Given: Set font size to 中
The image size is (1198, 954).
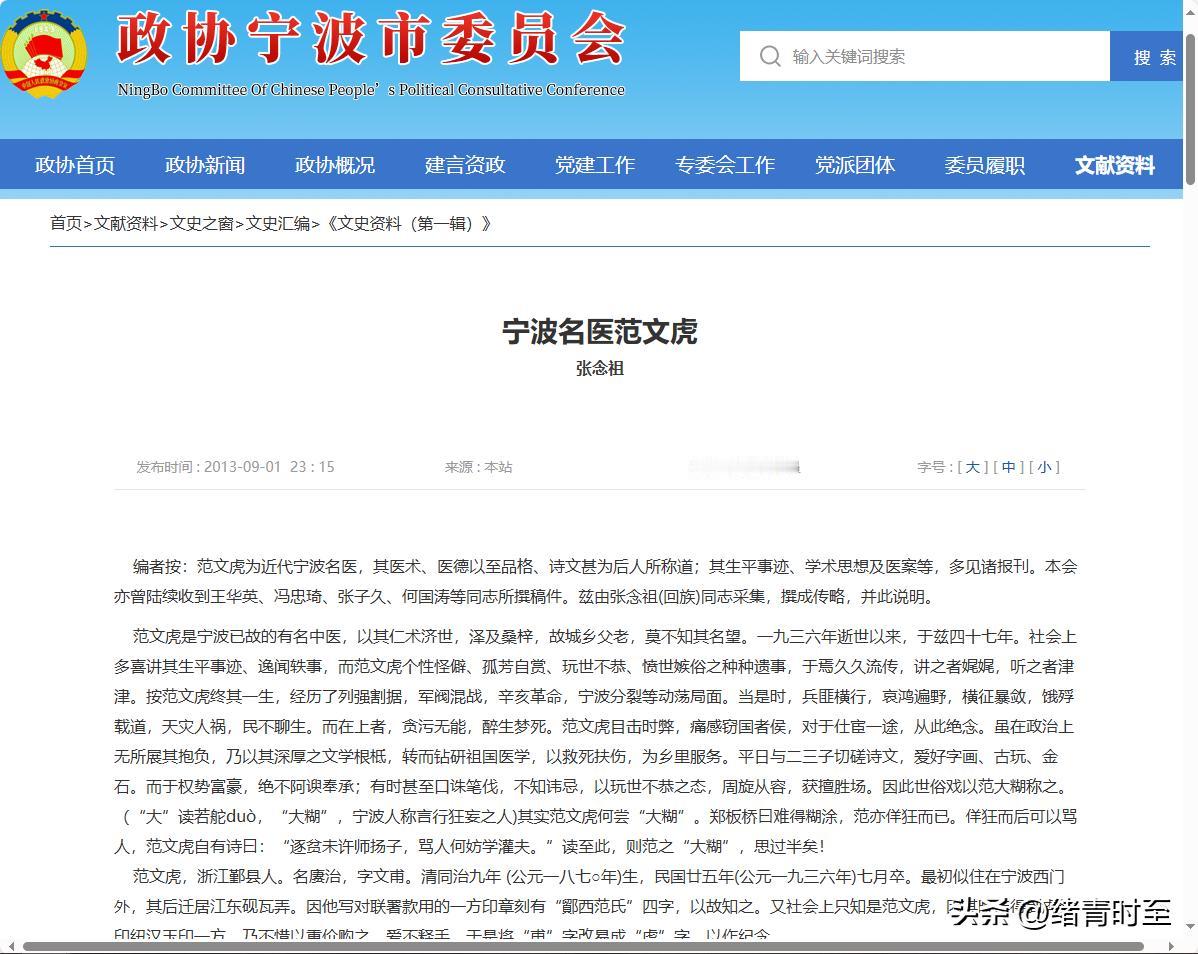Looking at the screenshot, I should tap(1009, 467).
